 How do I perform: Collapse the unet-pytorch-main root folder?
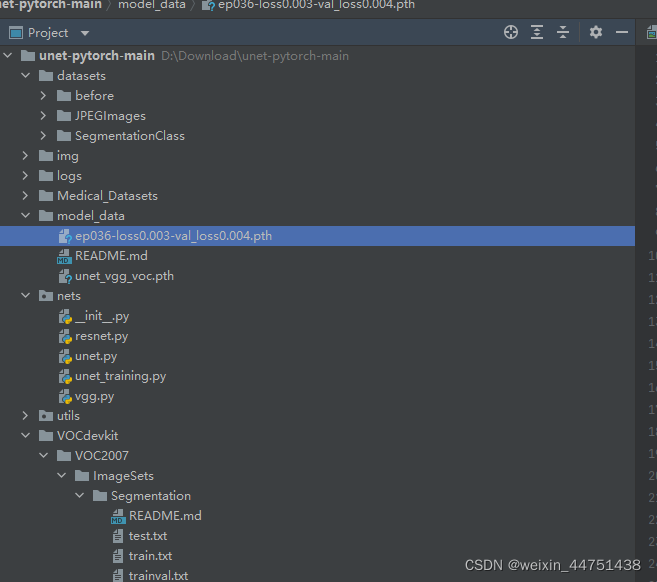8,55
